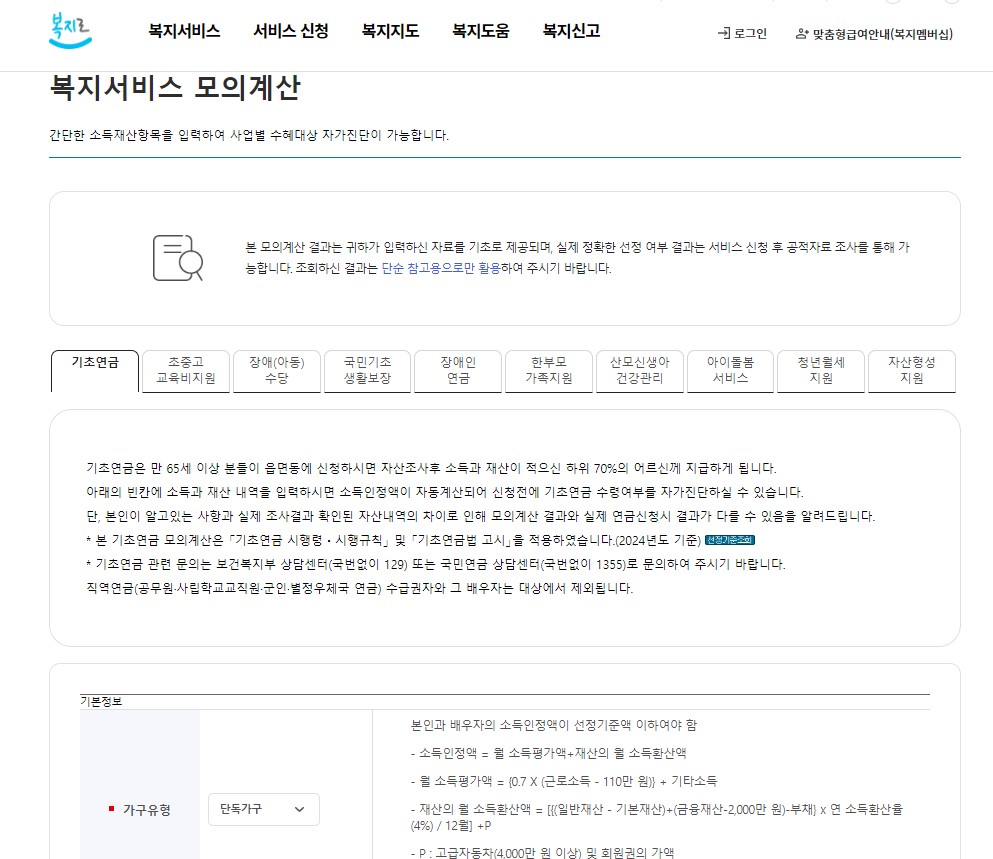Viewport: 993px width, 859px height.
Task: Open the 산모신생아 건강관리 tab
Action: (x=639, y=371)
